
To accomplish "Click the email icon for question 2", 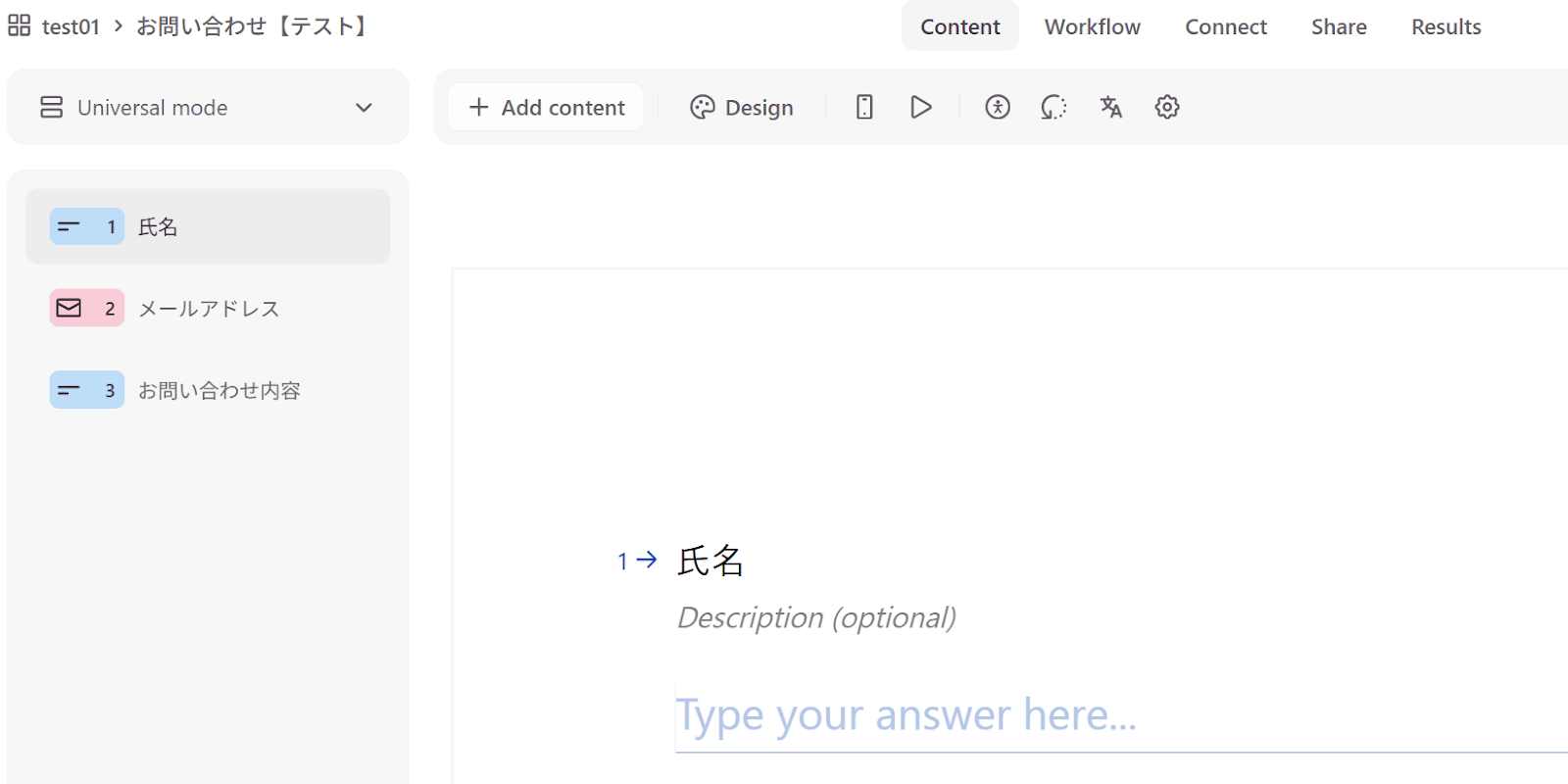I will 69,308.
